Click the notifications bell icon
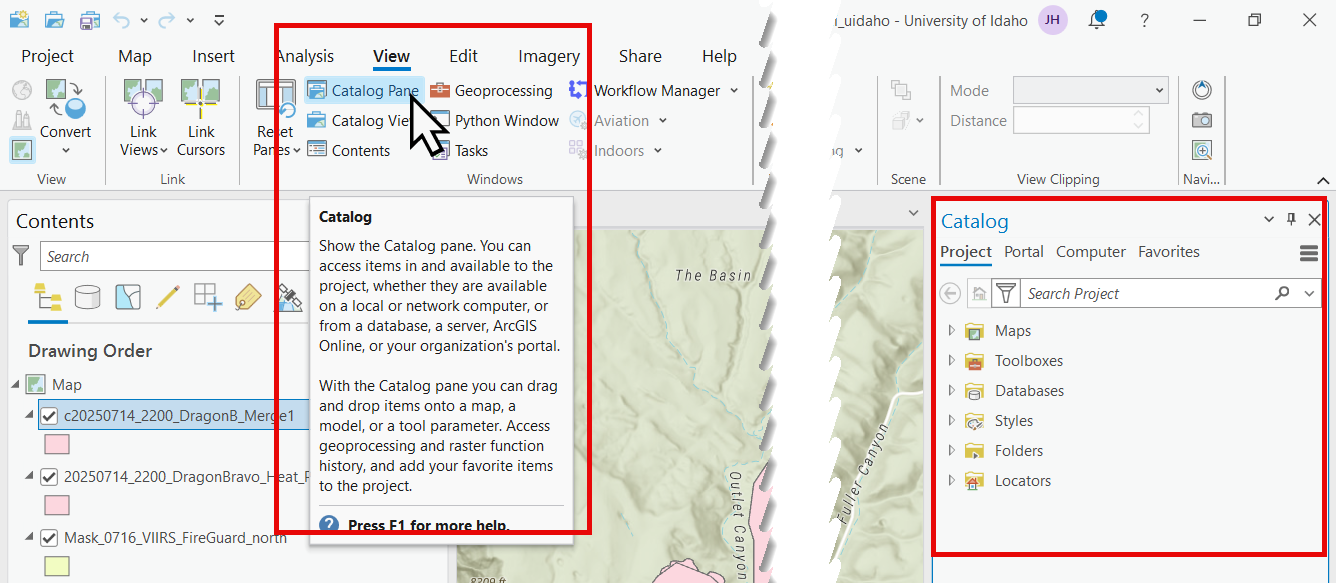The width and height of the screenshot is (1336, 583). [1098, 19]
